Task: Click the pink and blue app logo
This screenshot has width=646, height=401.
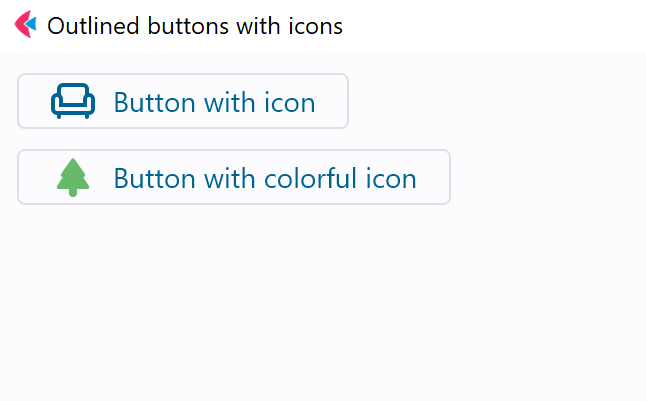Action: pos(25,25)
